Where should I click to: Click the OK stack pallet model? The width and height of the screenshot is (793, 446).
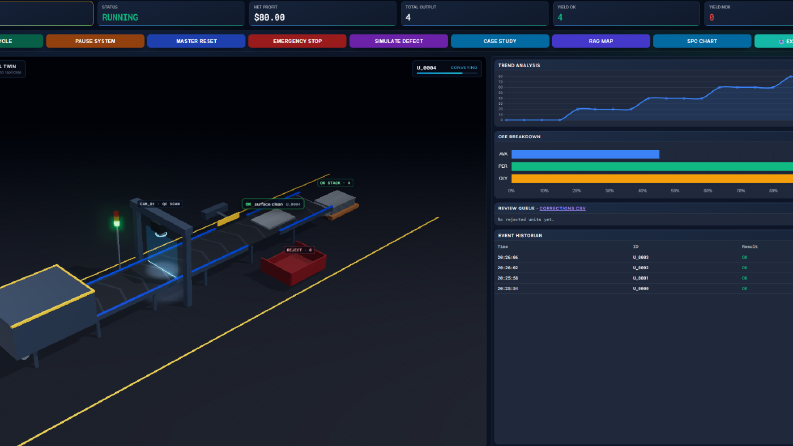coord(339,204)
